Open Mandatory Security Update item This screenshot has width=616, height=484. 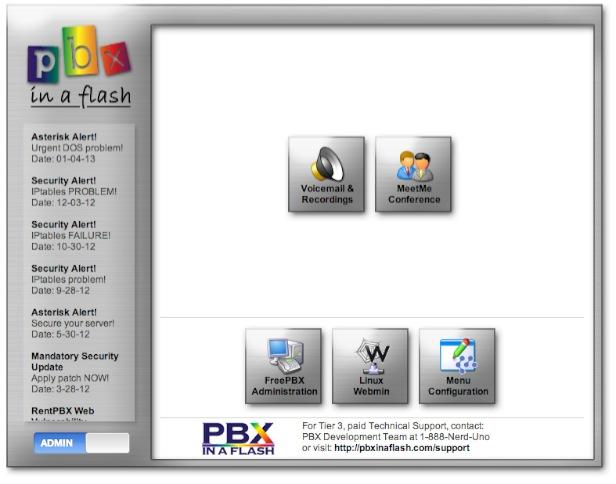click(x=75, y=372)
